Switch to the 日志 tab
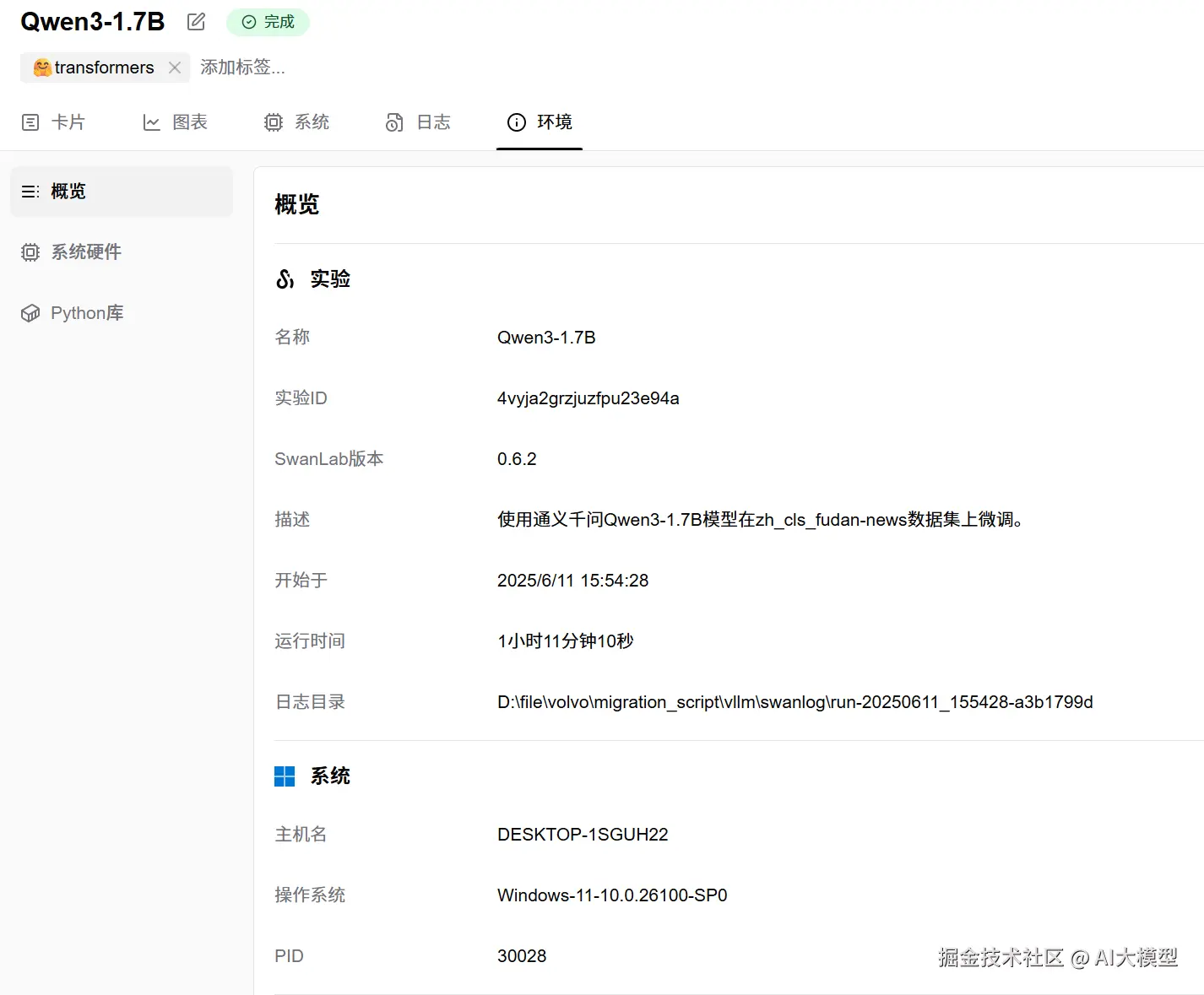1204x995 pixels. tap(418, 122)
